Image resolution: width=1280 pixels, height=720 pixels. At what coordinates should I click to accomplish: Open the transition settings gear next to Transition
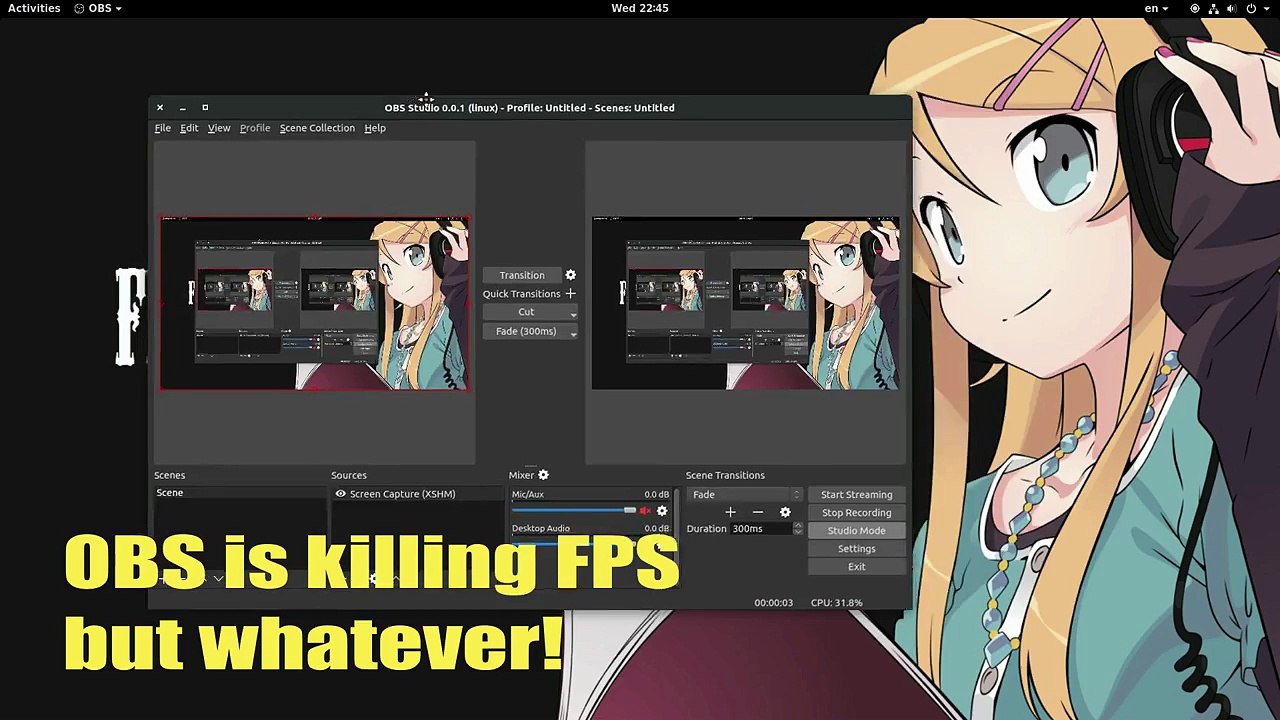570,275
